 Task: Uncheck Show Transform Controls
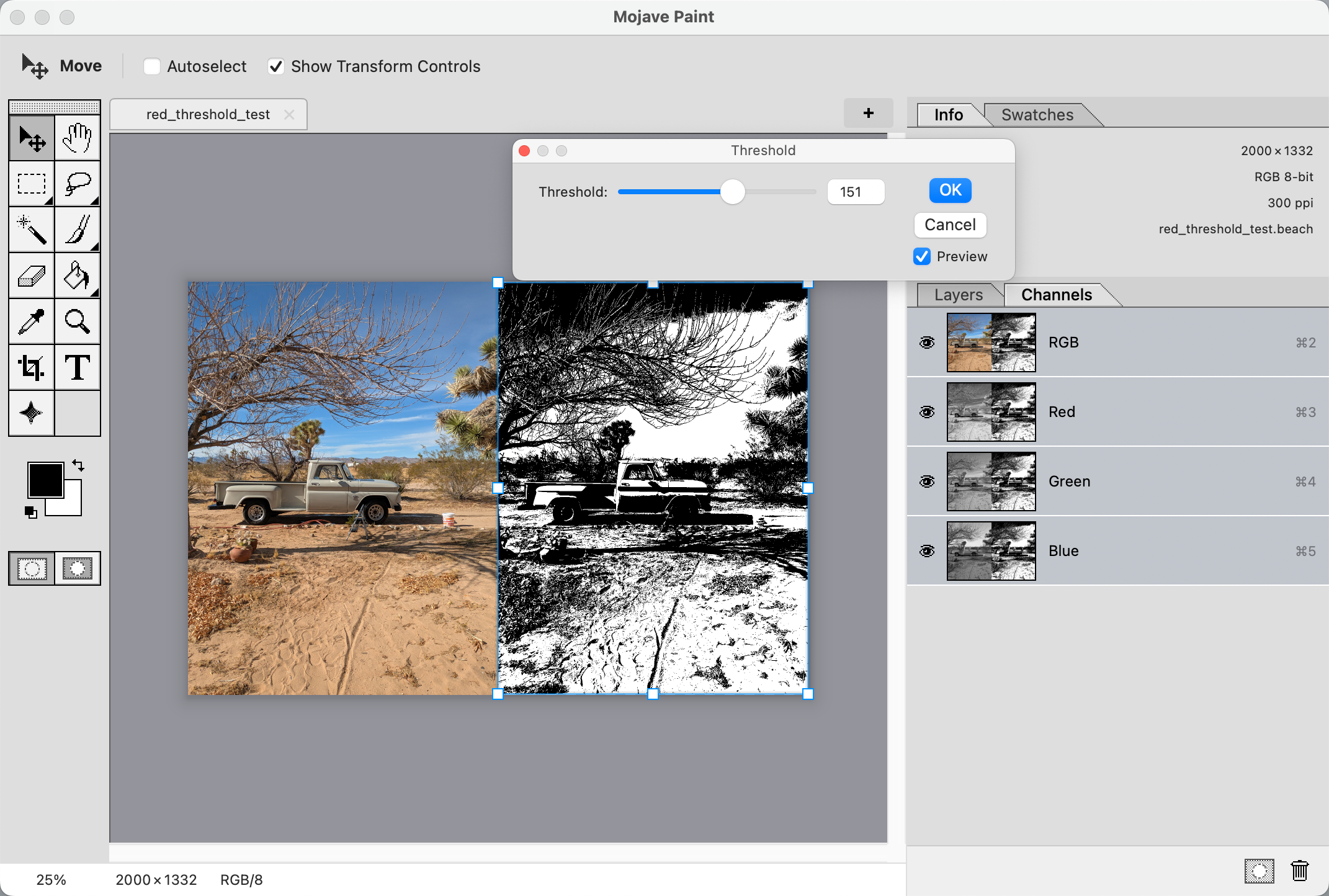tap(276, 66)
